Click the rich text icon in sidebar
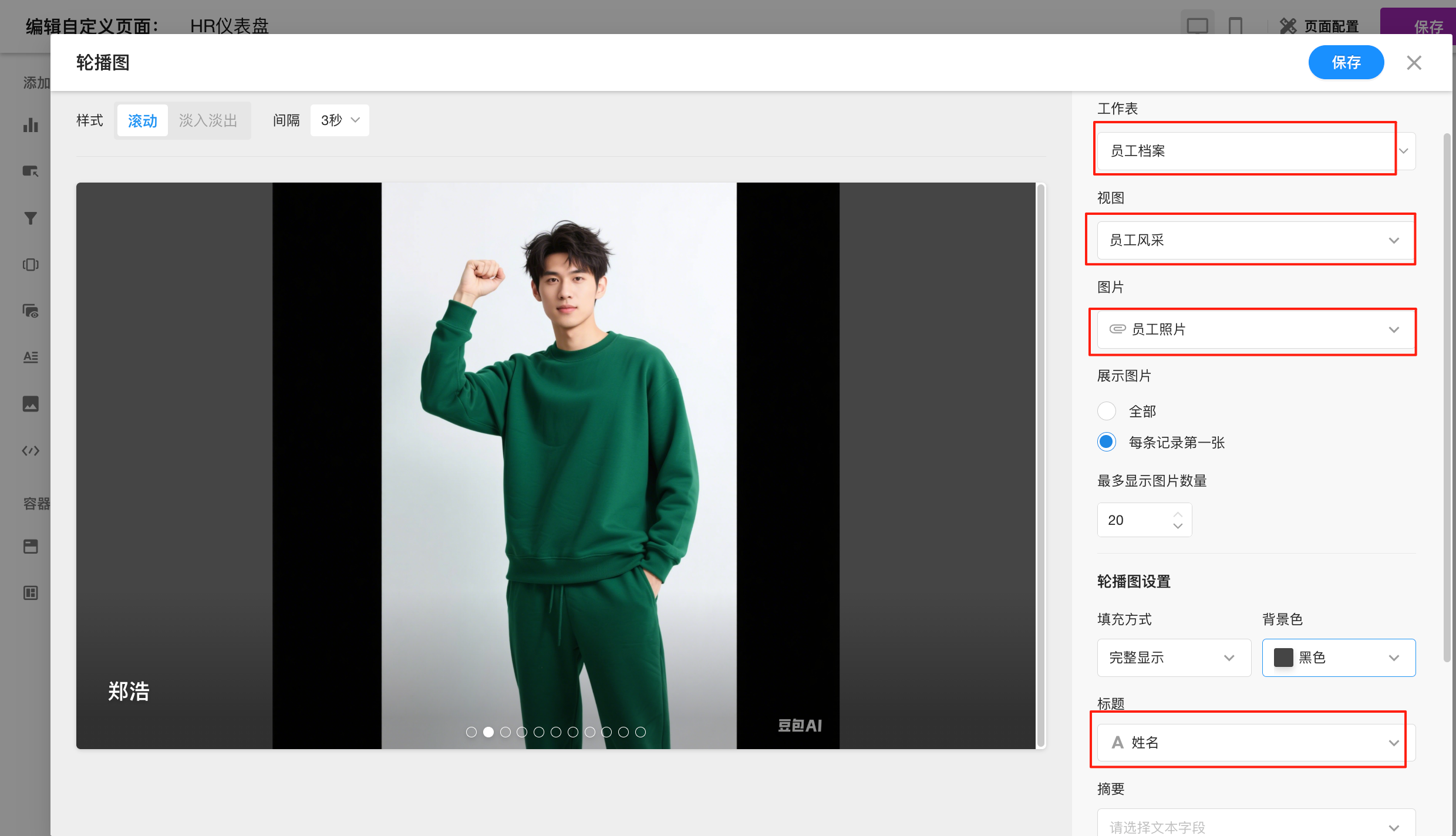The width and height of the screenshot is (1456, 836). 31,357
